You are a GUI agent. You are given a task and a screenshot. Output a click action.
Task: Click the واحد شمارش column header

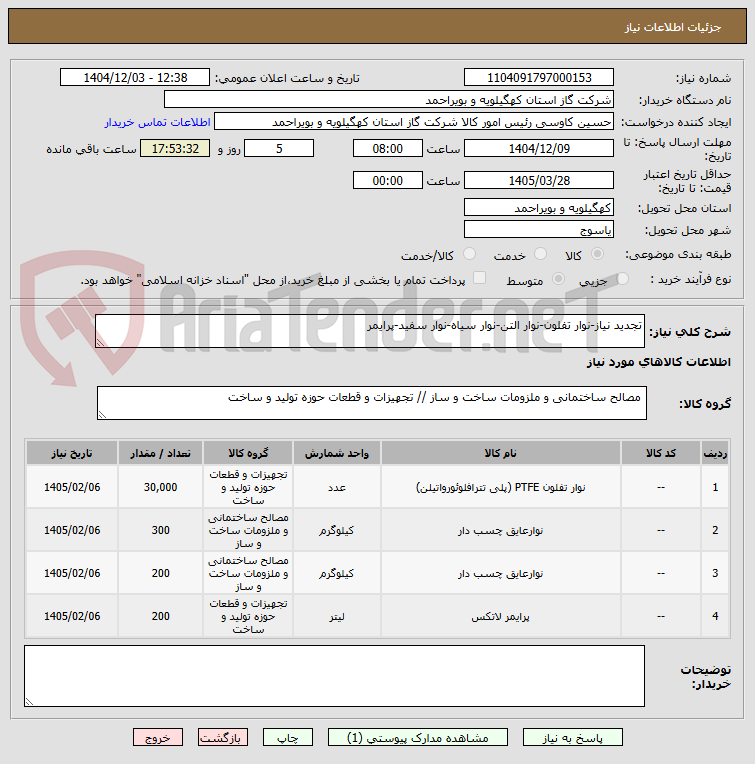(x=337, y=453)
